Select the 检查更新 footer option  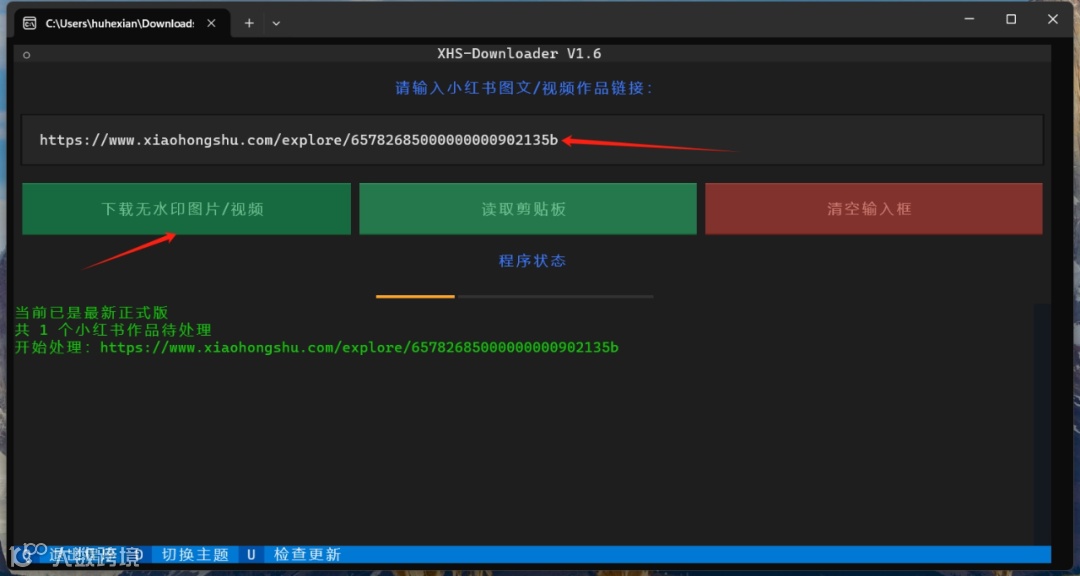coord(307,555)
